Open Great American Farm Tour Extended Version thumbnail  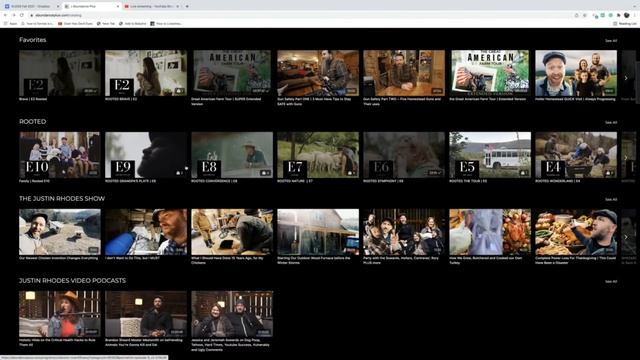490,73
